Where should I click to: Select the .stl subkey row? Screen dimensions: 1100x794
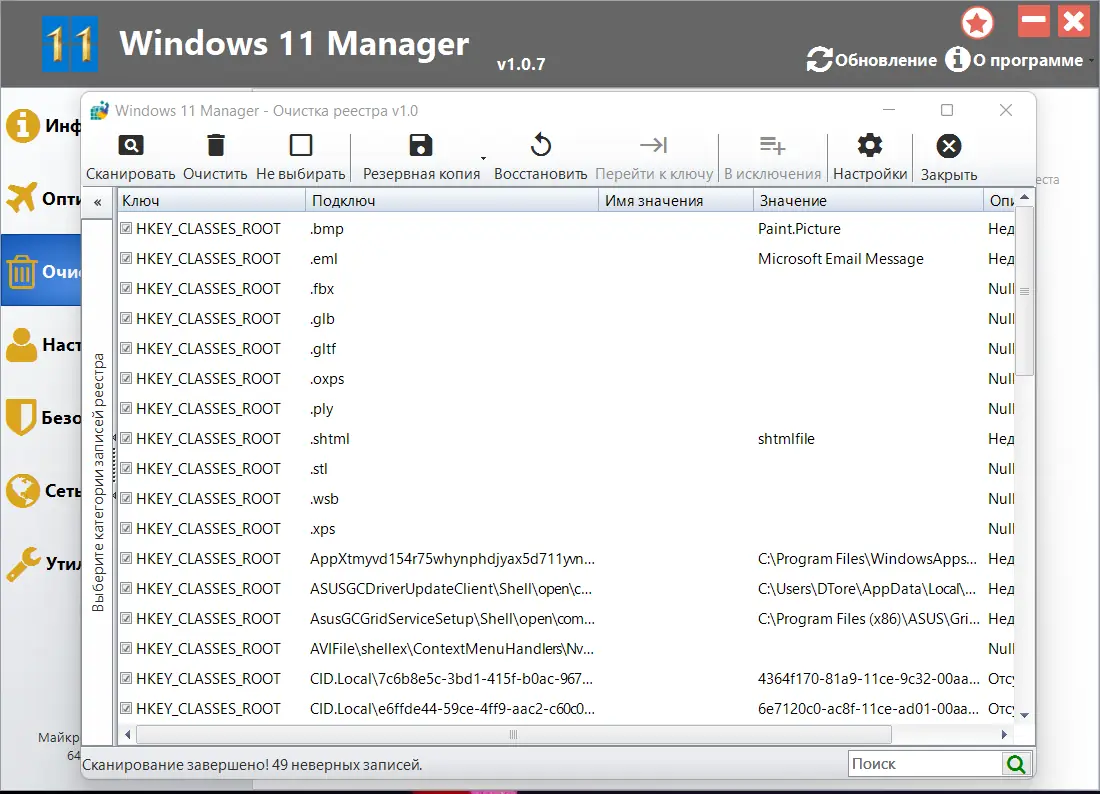pos(319,469)
